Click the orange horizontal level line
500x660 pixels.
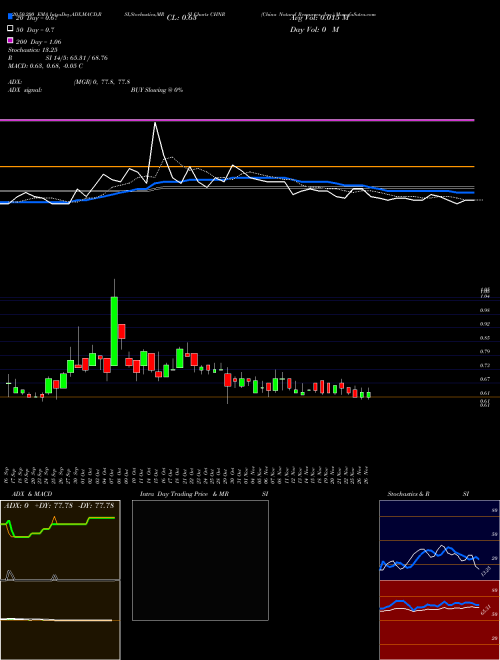click(237, 167)
